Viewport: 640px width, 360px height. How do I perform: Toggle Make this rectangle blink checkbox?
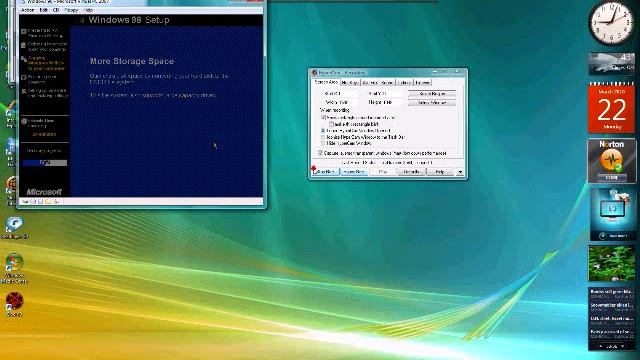[331, 124]
